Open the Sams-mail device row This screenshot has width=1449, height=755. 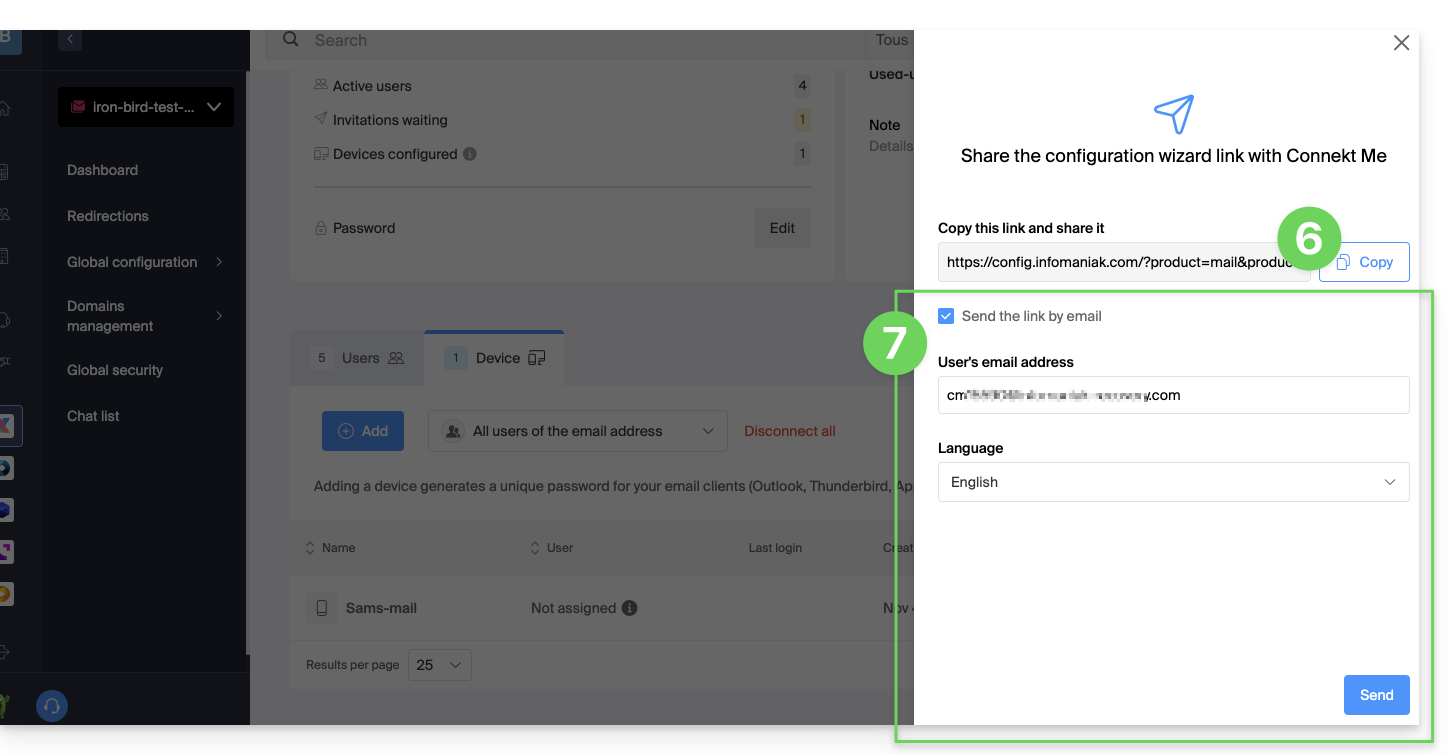click(602, 608)
